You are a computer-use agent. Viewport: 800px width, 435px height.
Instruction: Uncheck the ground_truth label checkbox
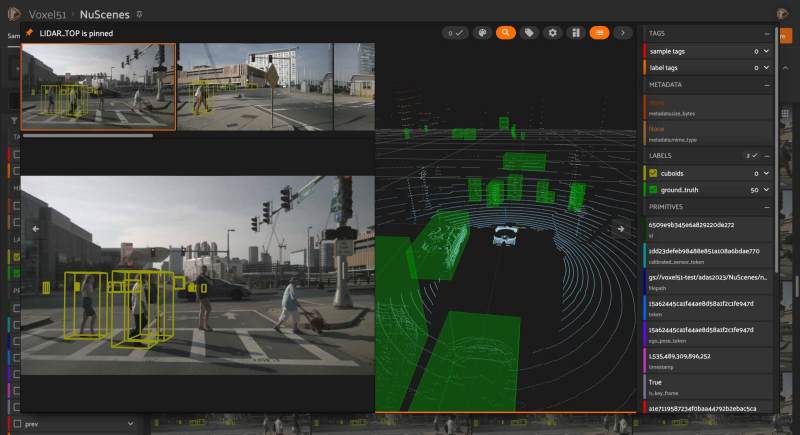click(653, 189)
